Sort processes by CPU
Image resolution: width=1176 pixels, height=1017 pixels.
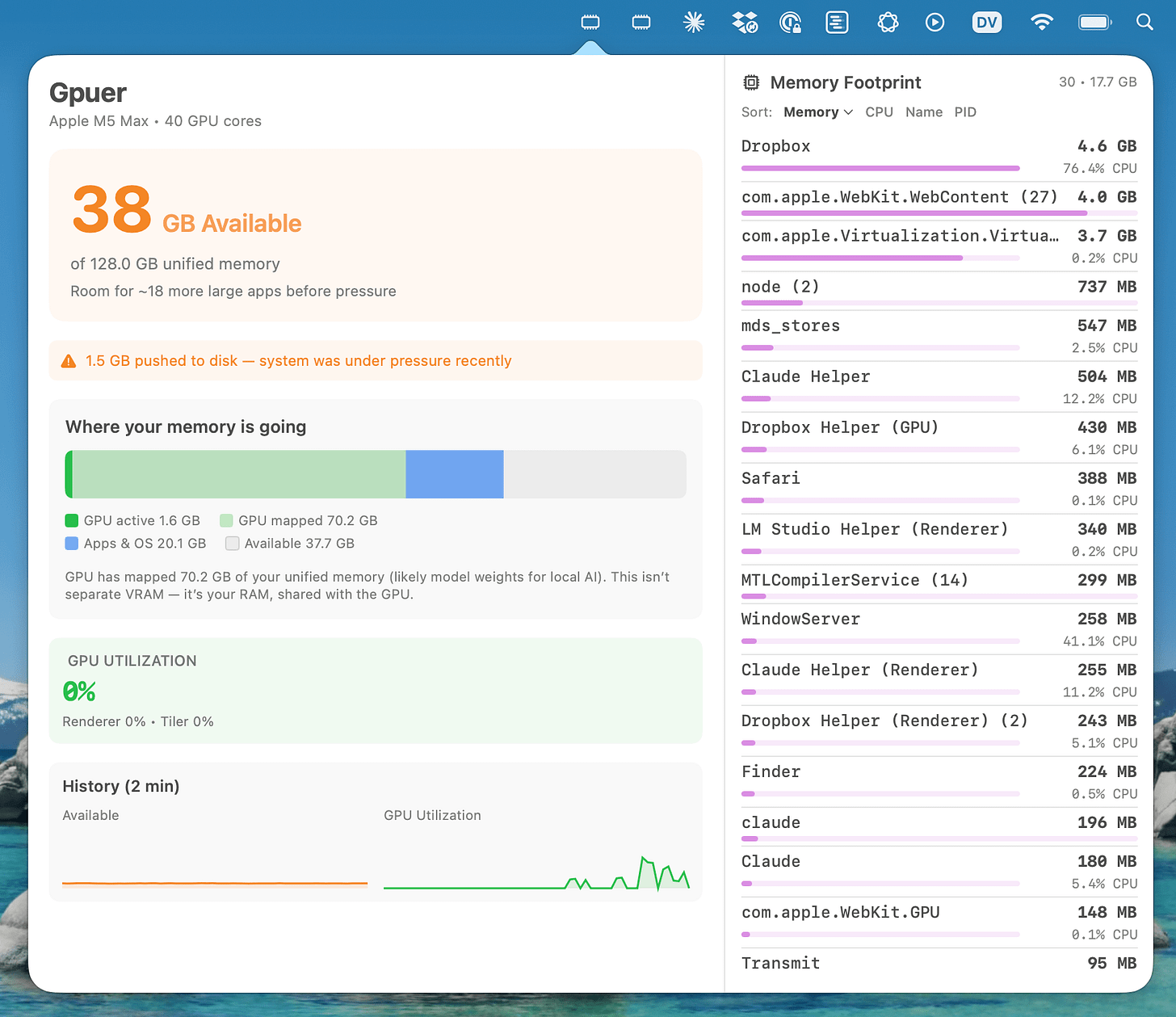[879, 111]
